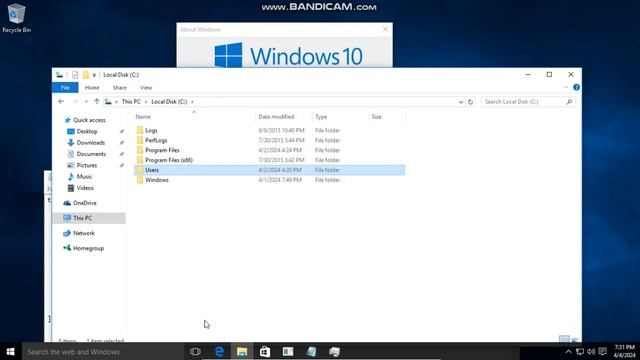Open Pictures in the navigation pane

[x=87, y=165]
